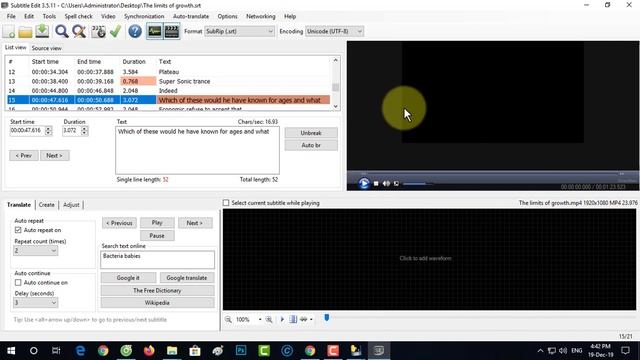Open File Explorer from the taskbar
The width and height of the screenshot is (640, 360).
click(x=172, y=351)
